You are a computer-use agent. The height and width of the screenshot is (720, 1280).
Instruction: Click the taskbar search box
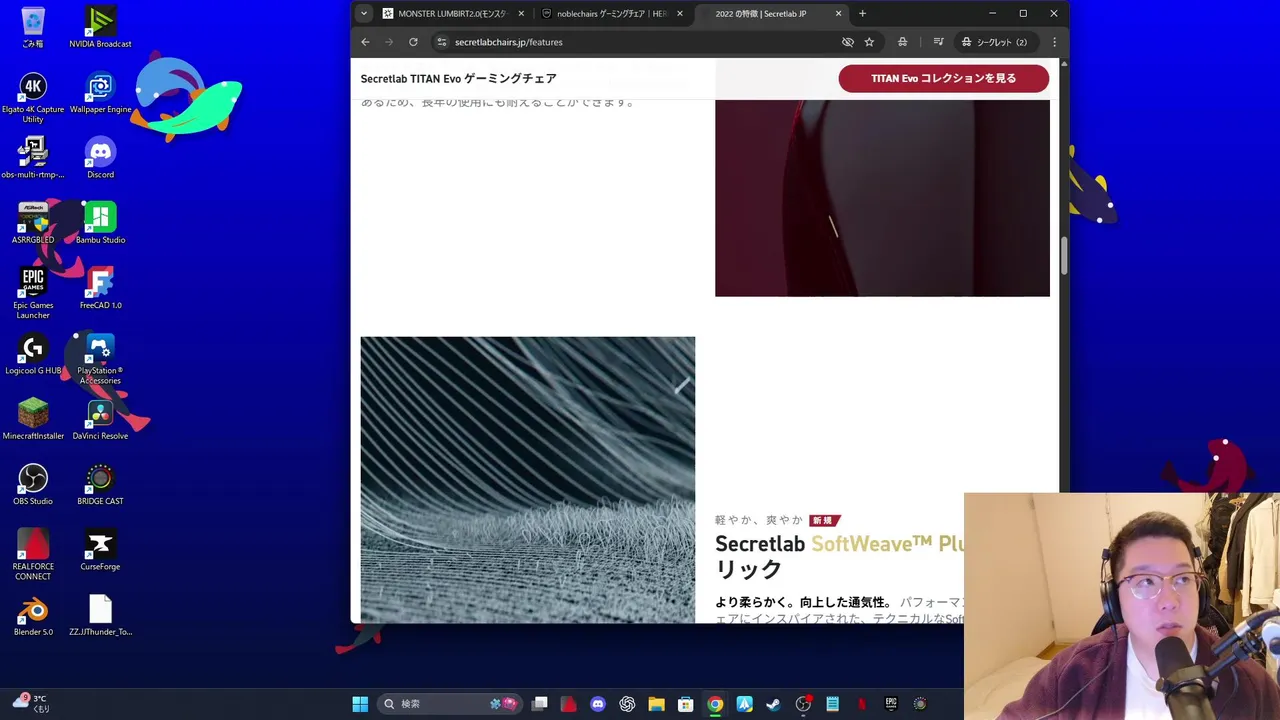(x=451, y=704)
